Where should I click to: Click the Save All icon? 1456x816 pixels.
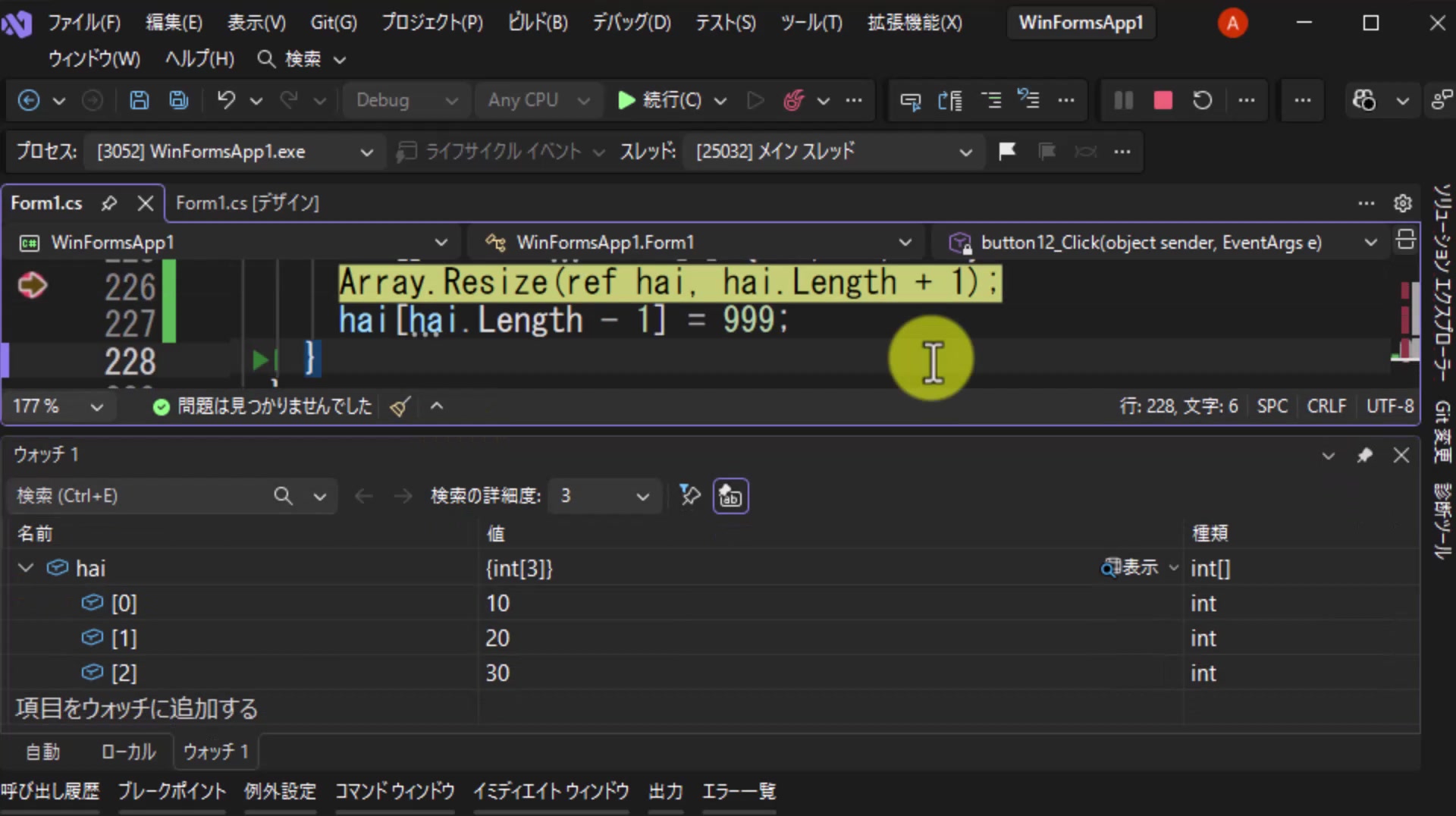[179, 100]
